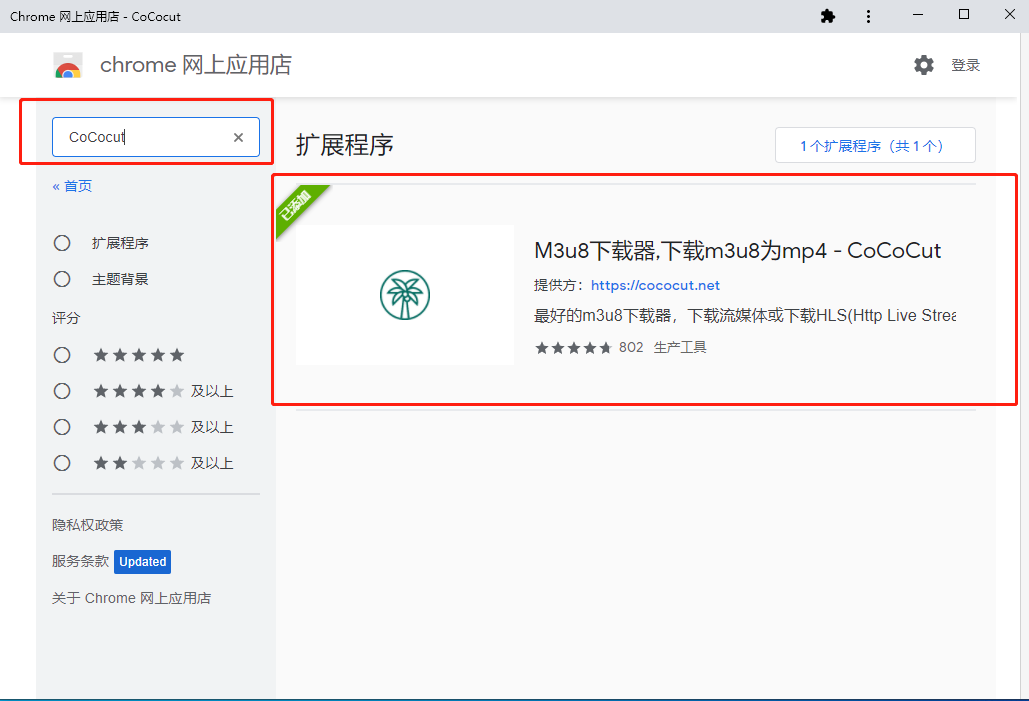Choose four stars and above filter

click(62, 391)
